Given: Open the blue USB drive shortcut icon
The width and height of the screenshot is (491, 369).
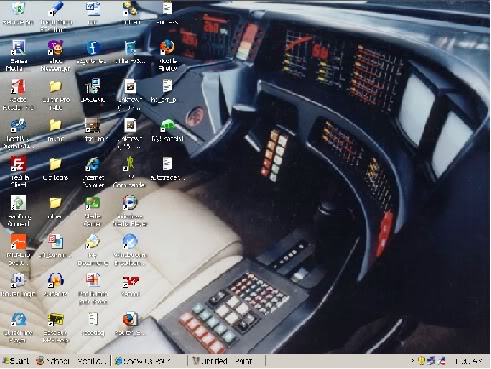Looking at the screenshot, I should (x=56, y=8).
